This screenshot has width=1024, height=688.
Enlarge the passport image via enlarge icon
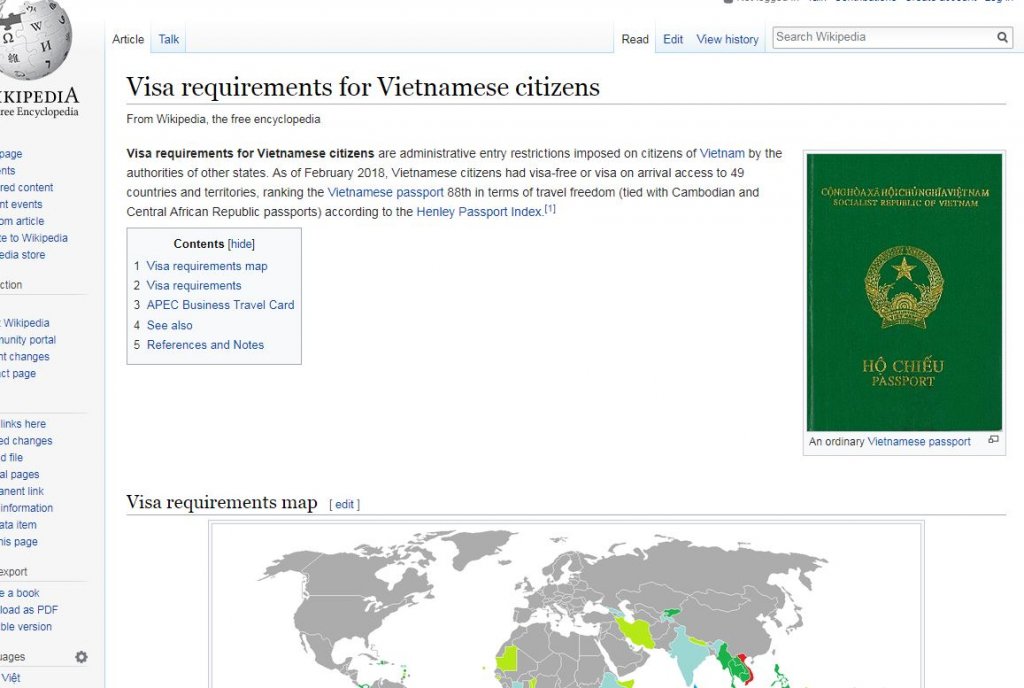(x=993, y=440)
